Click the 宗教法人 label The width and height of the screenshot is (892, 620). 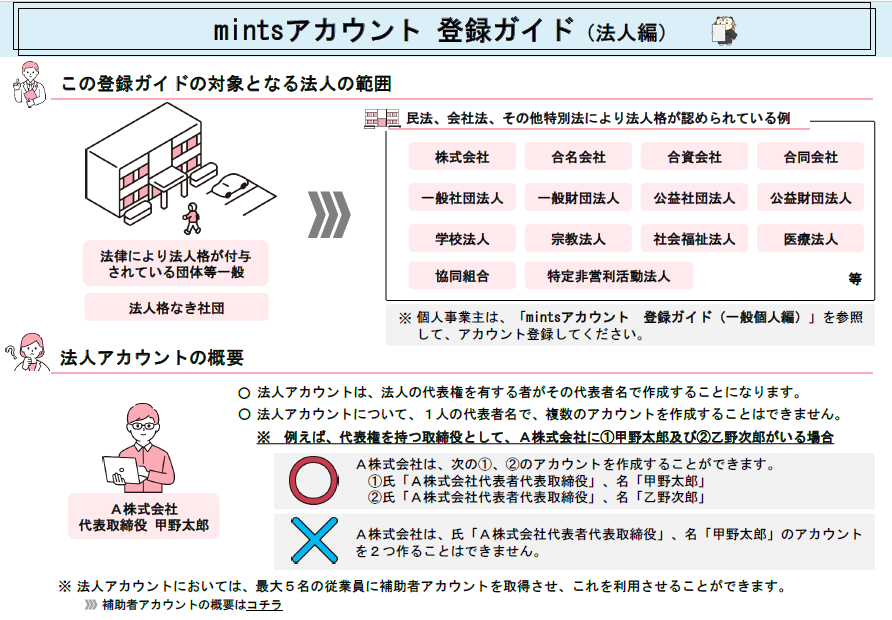click(x=578, y=238)
